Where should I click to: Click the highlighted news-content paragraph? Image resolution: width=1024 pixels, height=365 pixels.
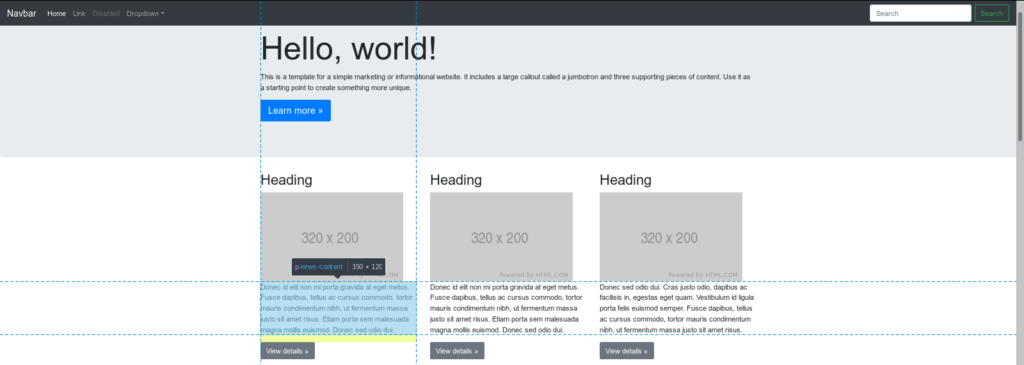coord(338,308)
